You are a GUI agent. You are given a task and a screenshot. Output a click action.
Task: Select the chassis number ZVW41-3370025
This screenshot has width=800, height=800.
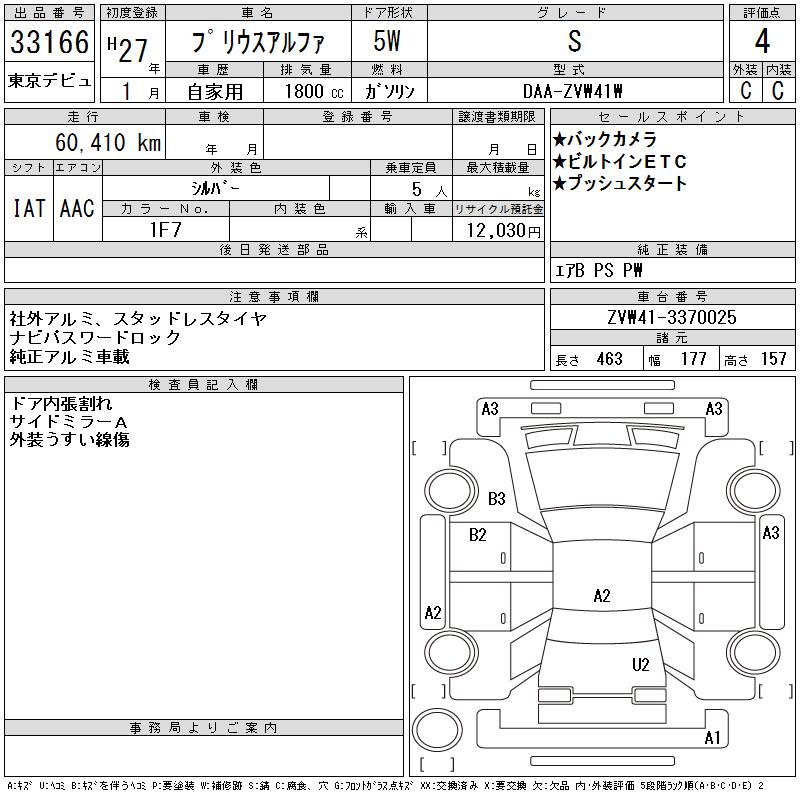tap(671, 317)
